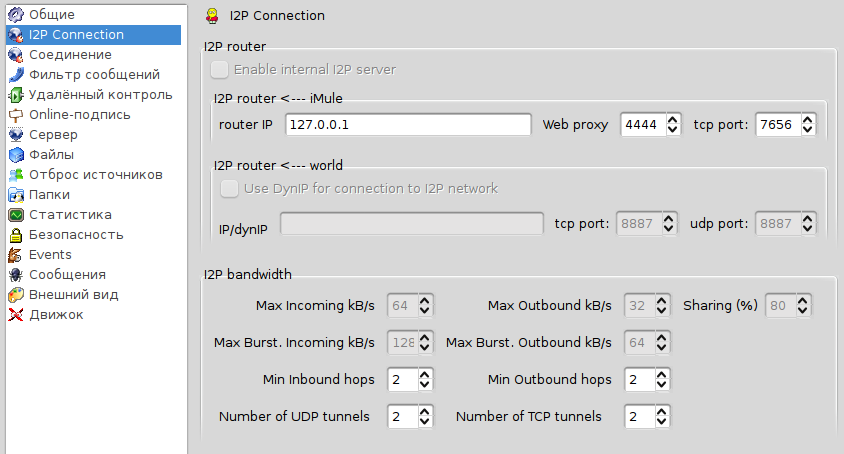The image size is (844, 454).
Task: Increase the iMule tcp port 7656
Action: click(x=807, y=120)
